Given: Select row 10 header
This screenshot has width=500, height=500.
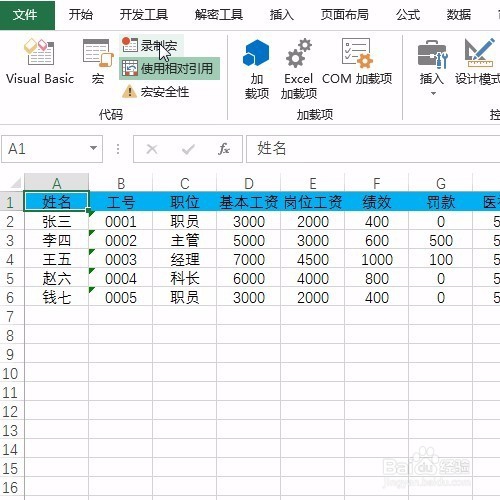Looking at the screenshot, I should 11,373.
